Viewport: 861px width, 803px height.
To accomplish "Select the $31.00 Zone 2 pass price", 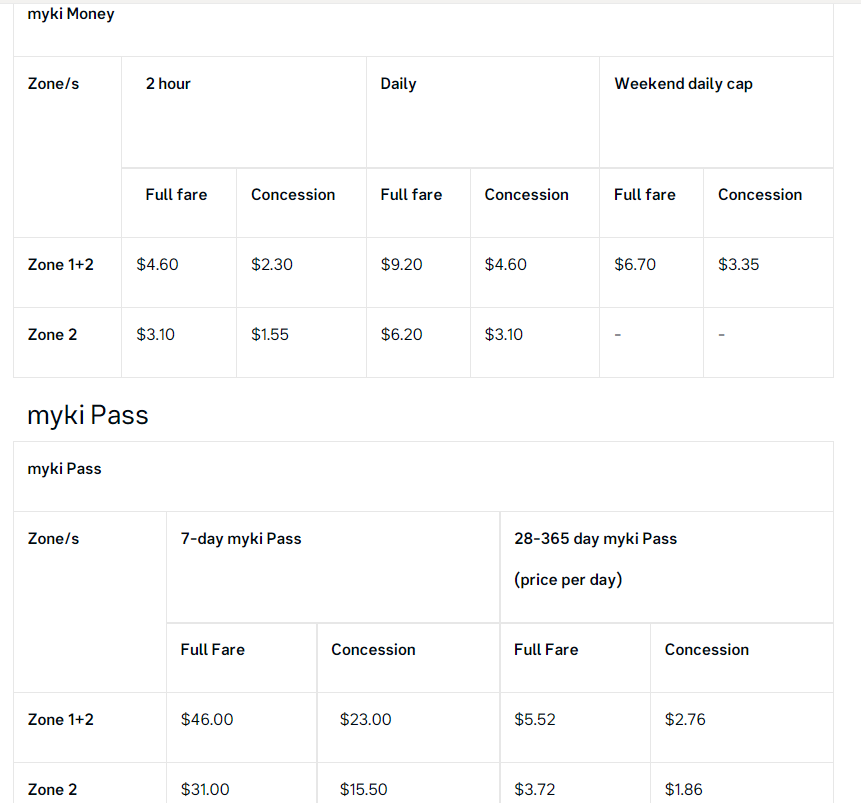I will point(205,790).
